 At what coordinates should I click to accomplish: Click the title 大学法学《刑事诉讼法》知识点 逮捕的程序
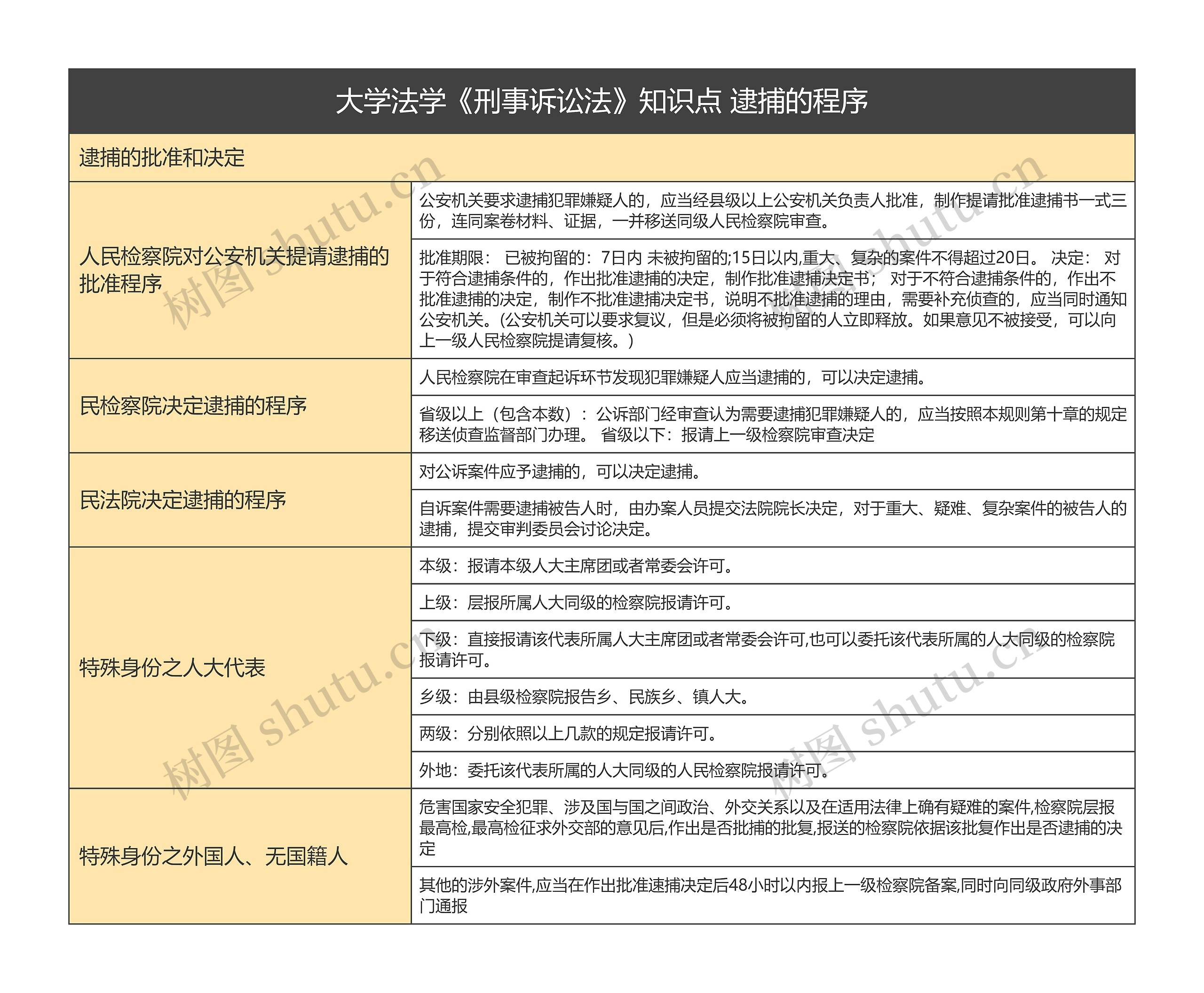point(602,101)
